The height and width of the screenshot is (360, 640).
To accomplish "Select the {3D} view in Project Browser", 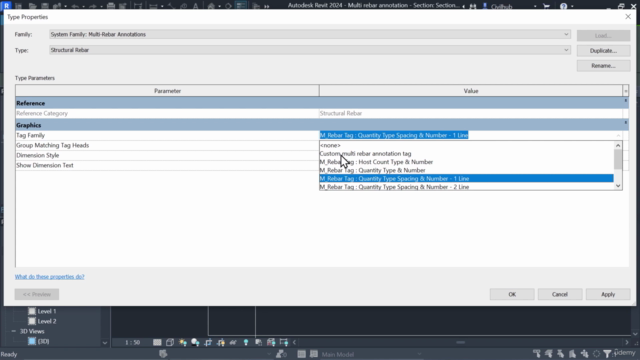I will (43, 341).
